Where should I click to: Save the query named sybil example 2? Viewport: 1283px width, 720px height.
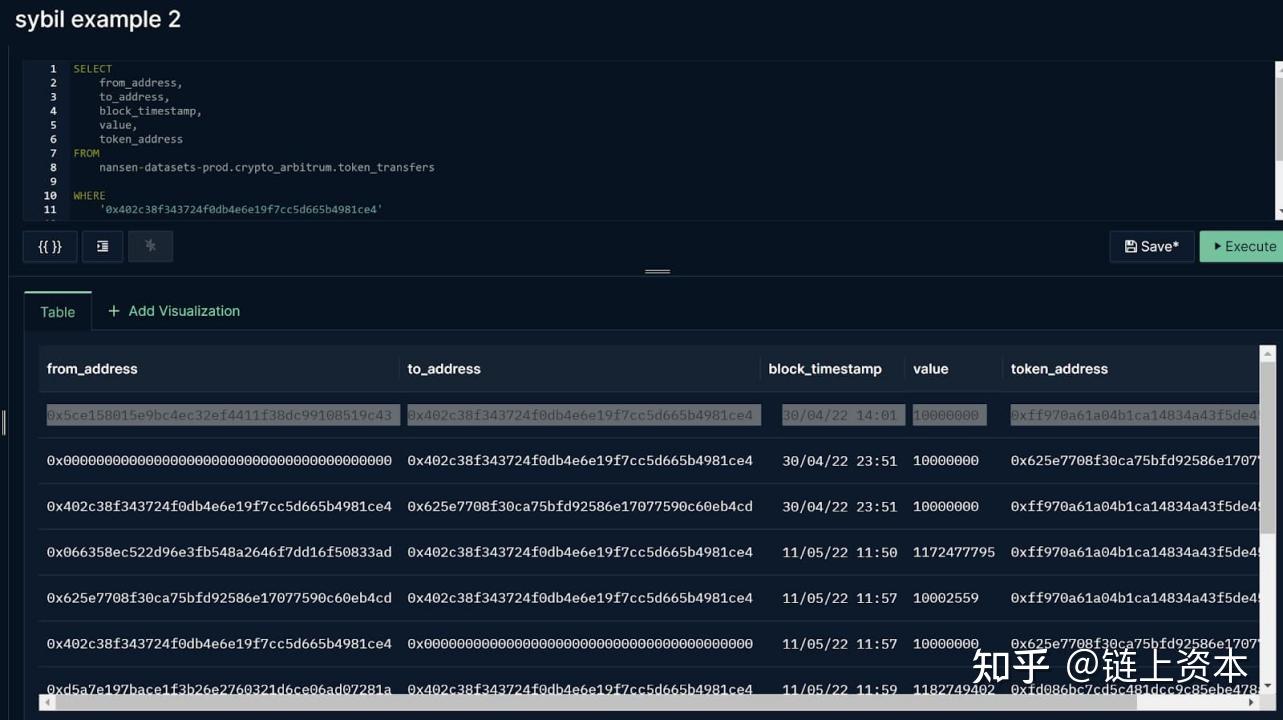coord(1152,246)
